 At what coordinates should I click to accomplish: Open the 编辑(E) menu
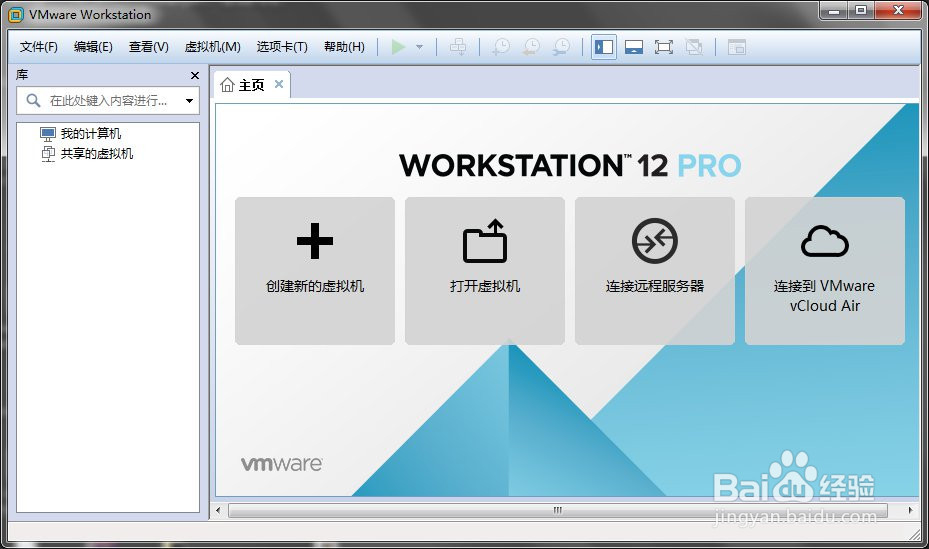[93, 47]
